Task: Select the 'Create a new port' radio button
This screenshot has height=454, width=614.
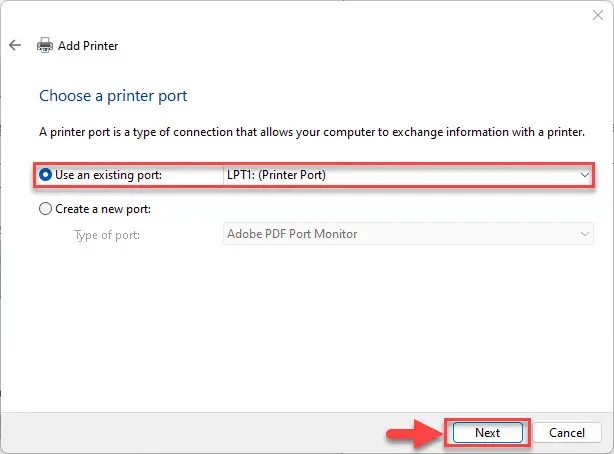Action: coord(46,209)
